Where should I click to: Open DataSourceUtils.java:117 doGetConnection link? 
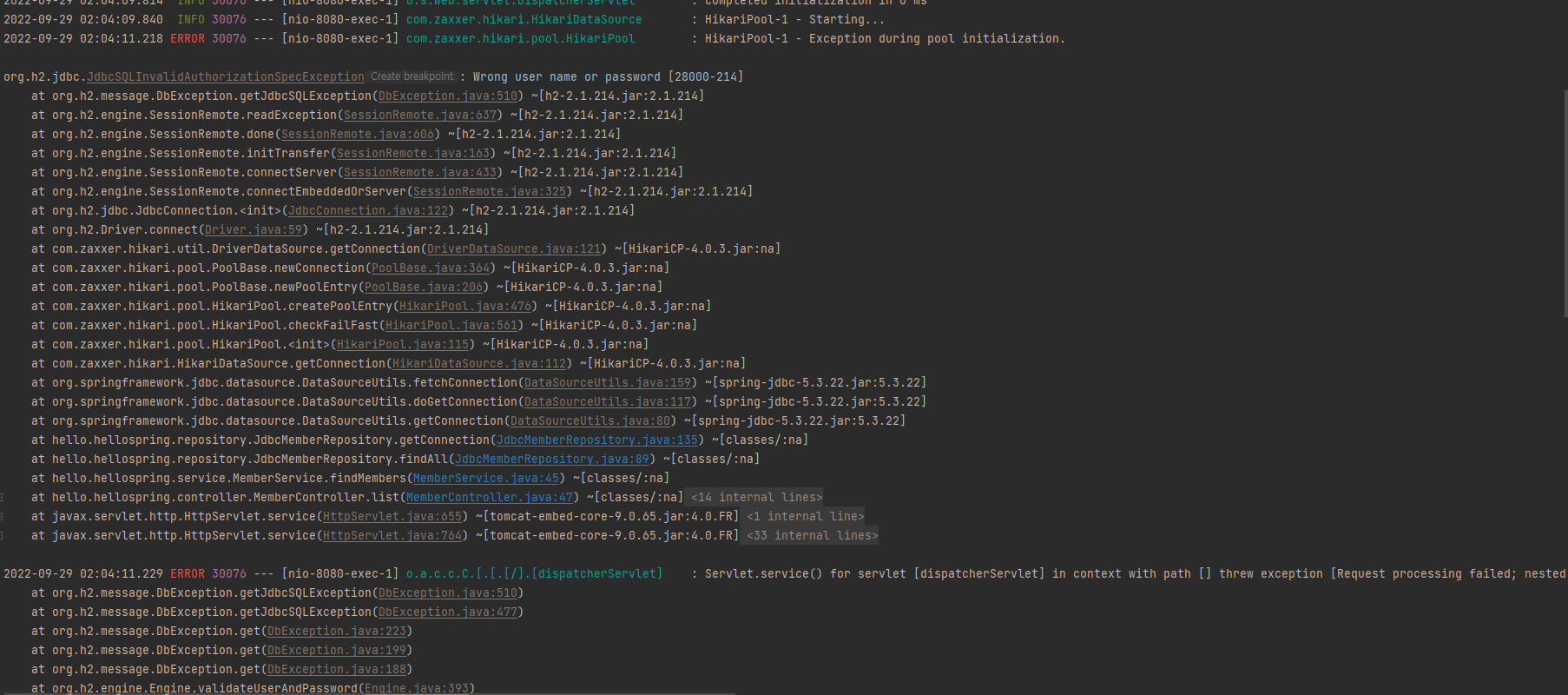(x=608, y=401)
